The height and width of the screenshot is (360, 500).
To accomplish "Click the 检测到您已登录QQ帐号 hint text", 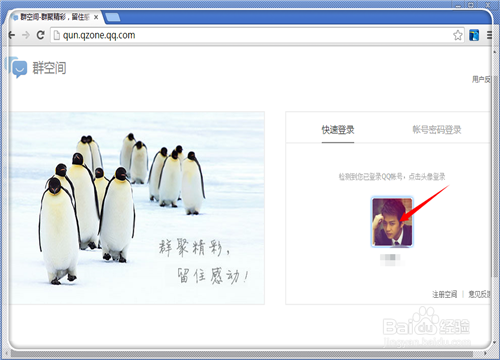I will 392,177.
